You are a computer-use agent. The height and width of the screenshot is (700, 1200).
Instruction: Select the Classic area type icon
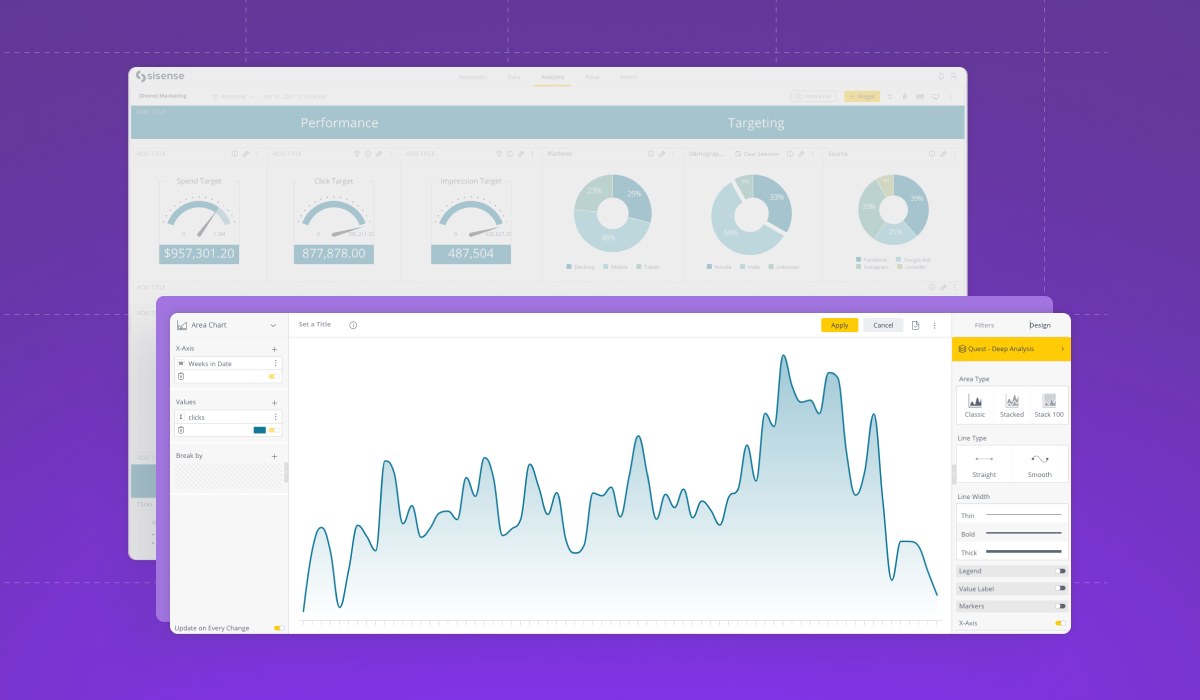975,401
